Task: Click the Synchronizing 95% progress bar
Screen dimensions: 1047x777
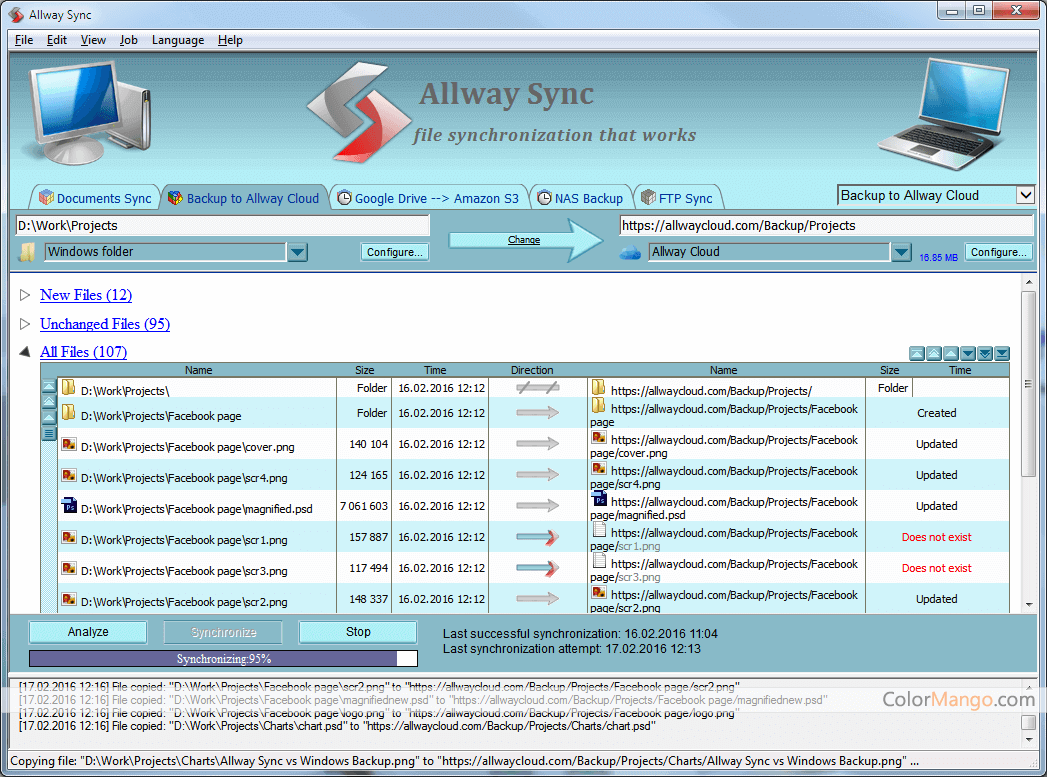Action: [x=223, y=659]
